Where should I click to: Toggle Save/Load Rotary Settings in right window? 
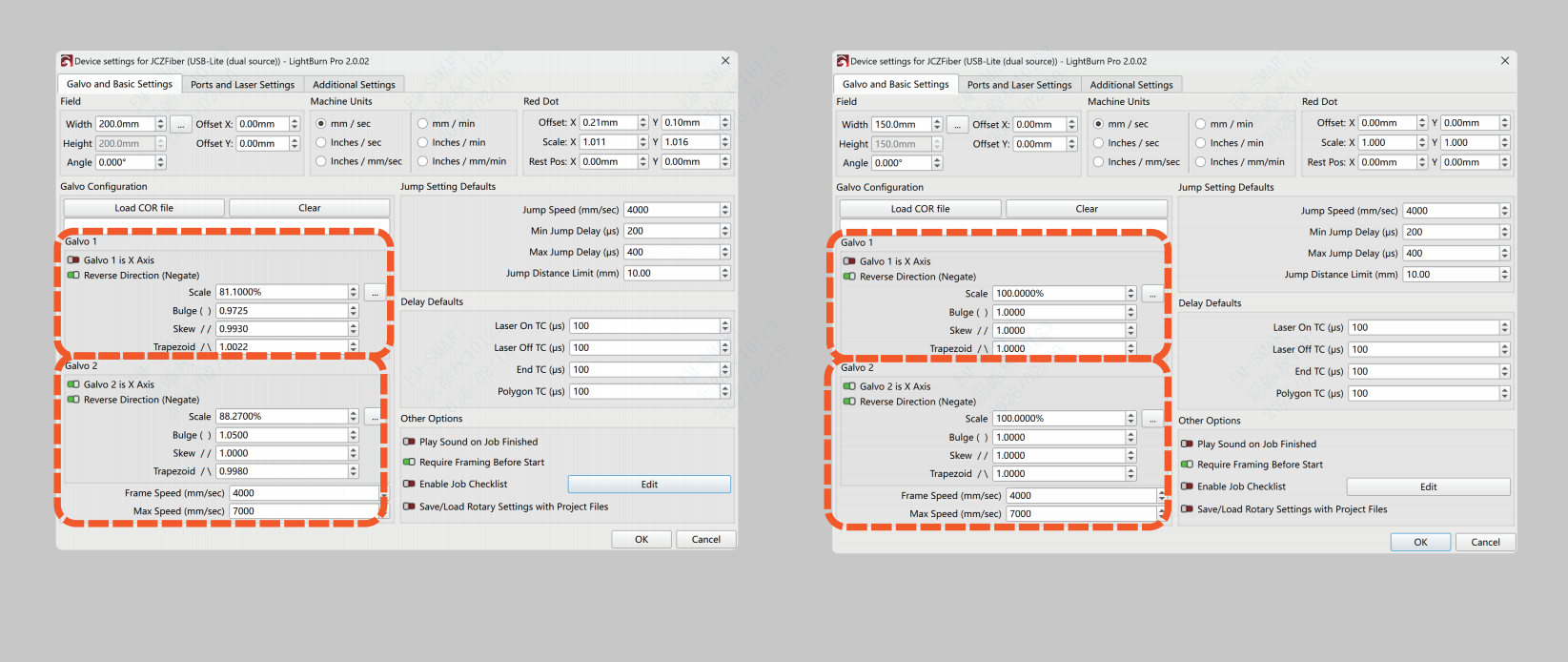1187,509
